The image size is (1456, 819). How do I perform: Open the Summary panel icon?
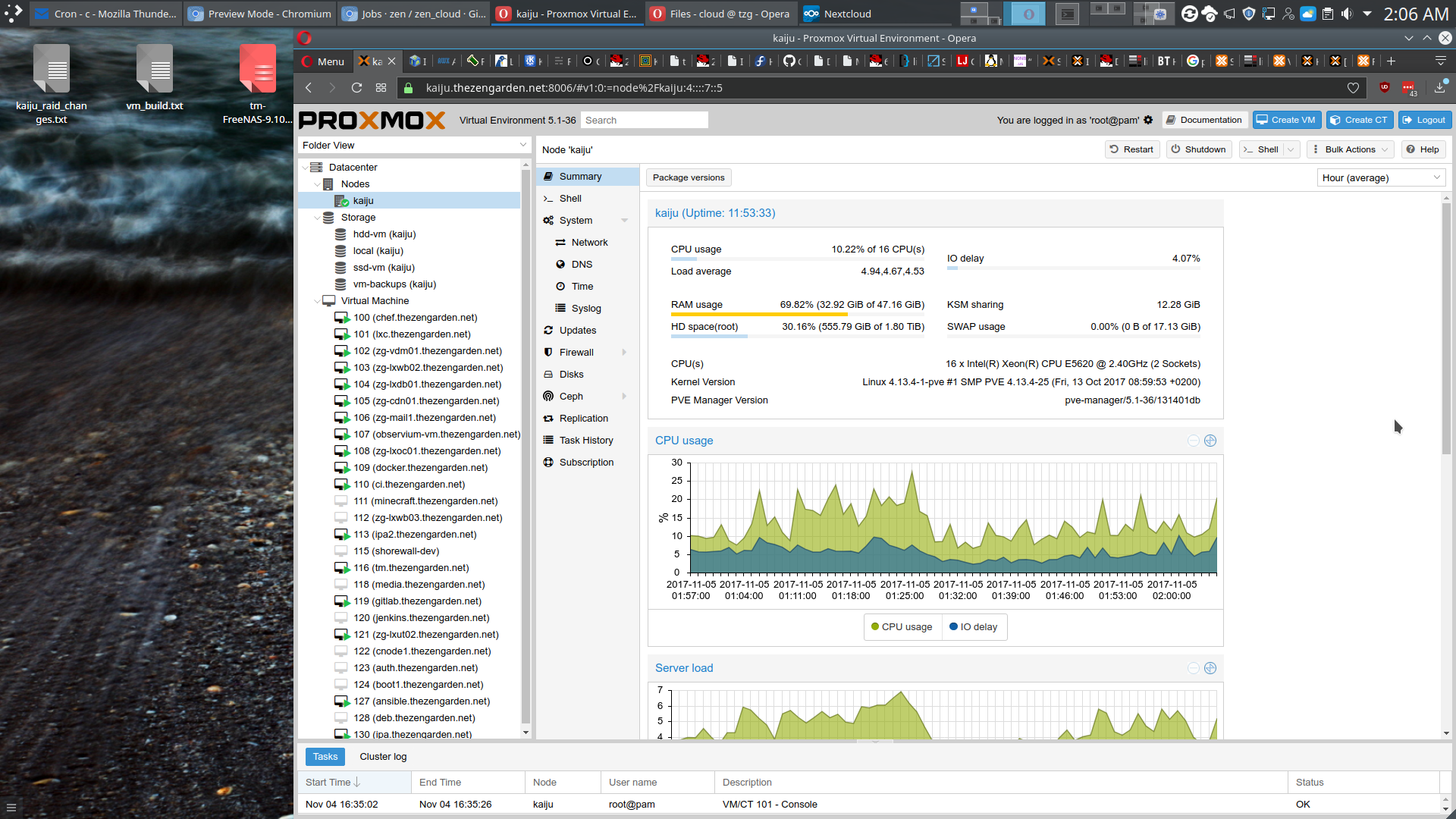pos(548,177)
